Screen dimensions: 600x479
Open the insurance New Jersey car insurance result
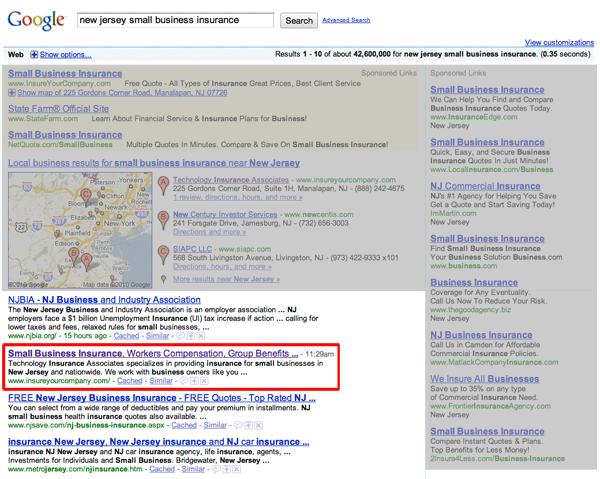pyautogui.click(x=158, y=442)
